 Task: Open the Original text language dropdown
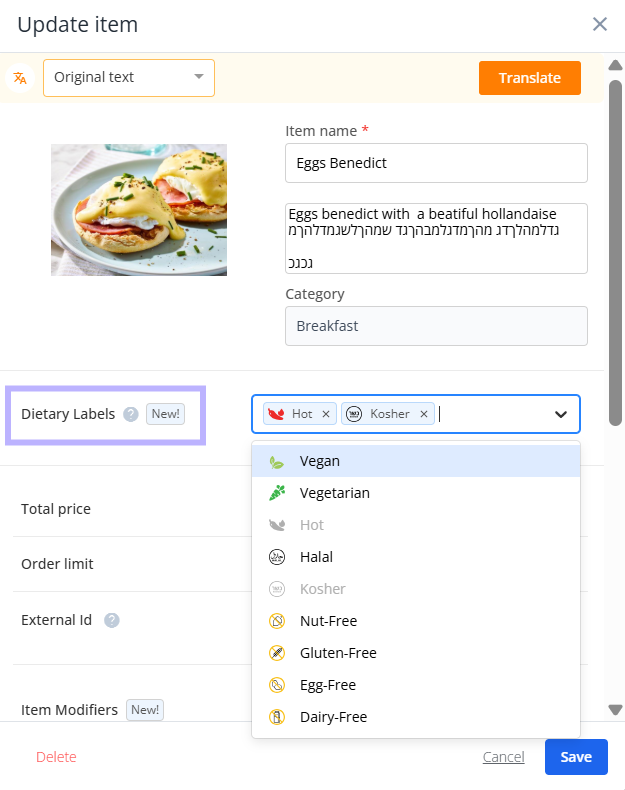[129, 78]
